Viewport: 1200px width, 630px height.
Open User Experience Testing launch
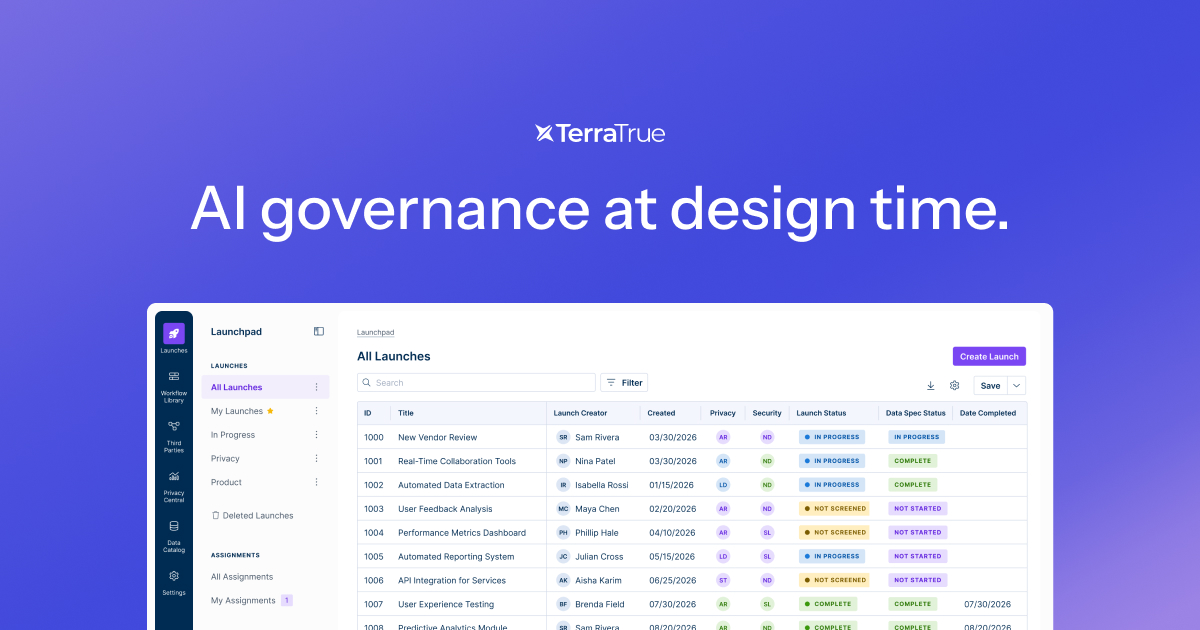(x=446, y=605)
